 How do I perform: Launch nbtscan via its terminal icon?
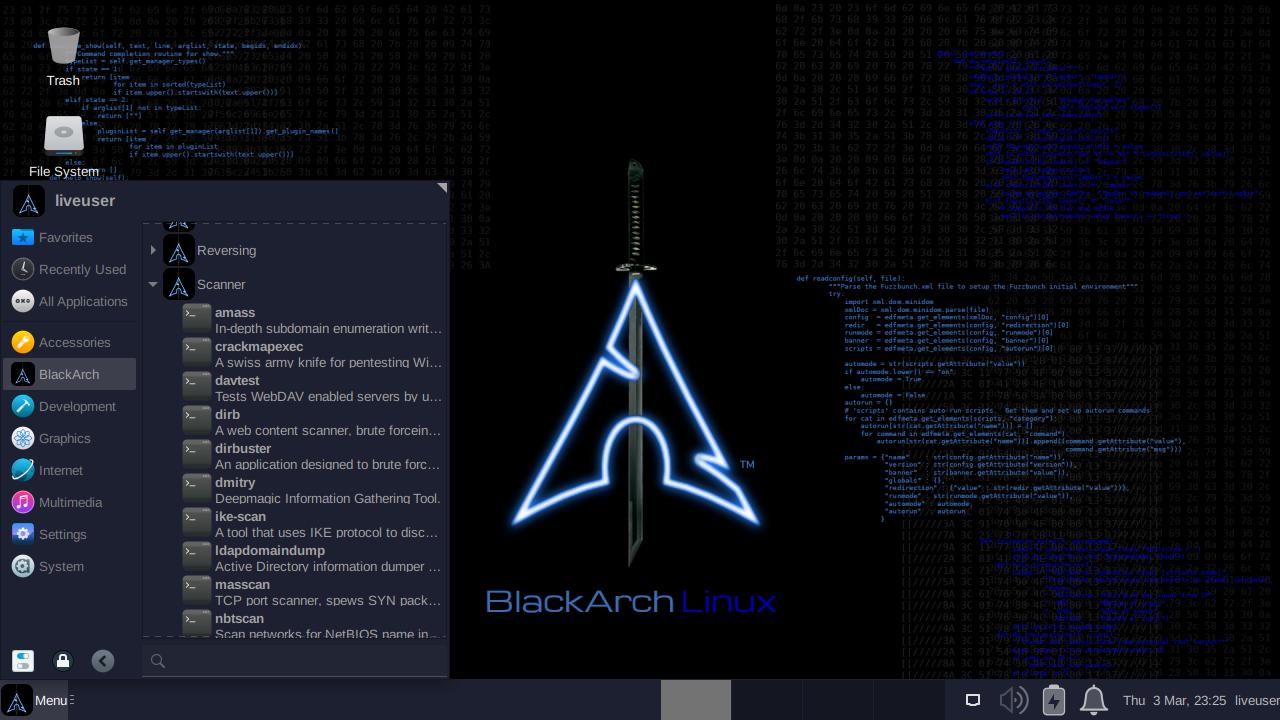197,623
